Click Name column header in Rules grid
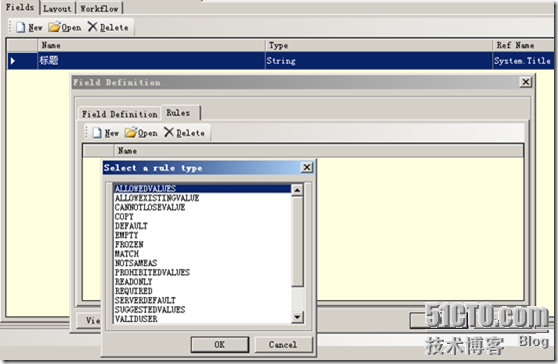The image size is (558, 364). click(x=319, y=151)
